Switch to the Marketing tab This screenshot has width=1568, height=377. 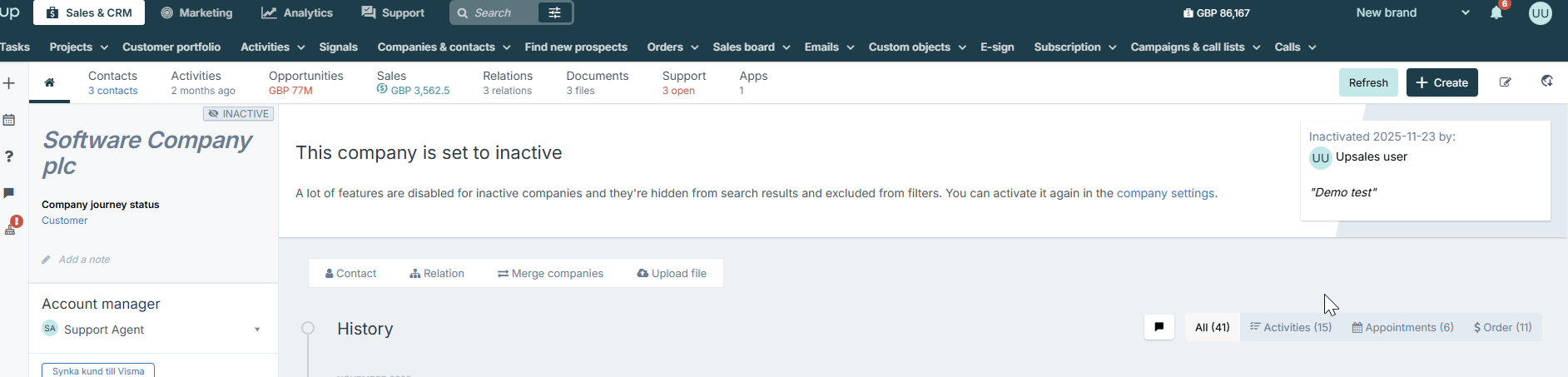pyautogui.click(x=196, y=12)
